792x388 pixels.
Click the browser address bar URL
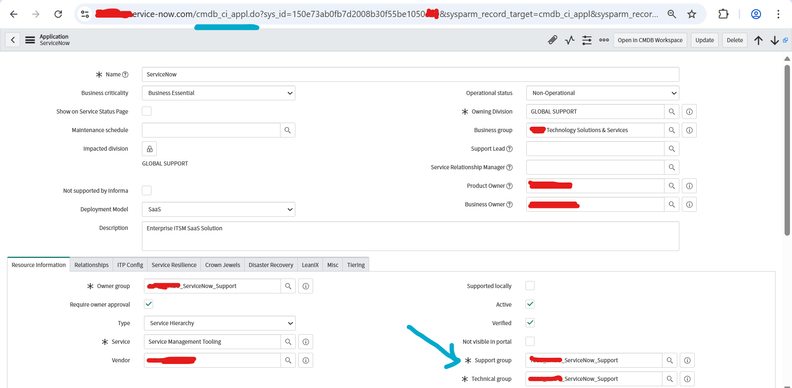click(x=376, y=14)
